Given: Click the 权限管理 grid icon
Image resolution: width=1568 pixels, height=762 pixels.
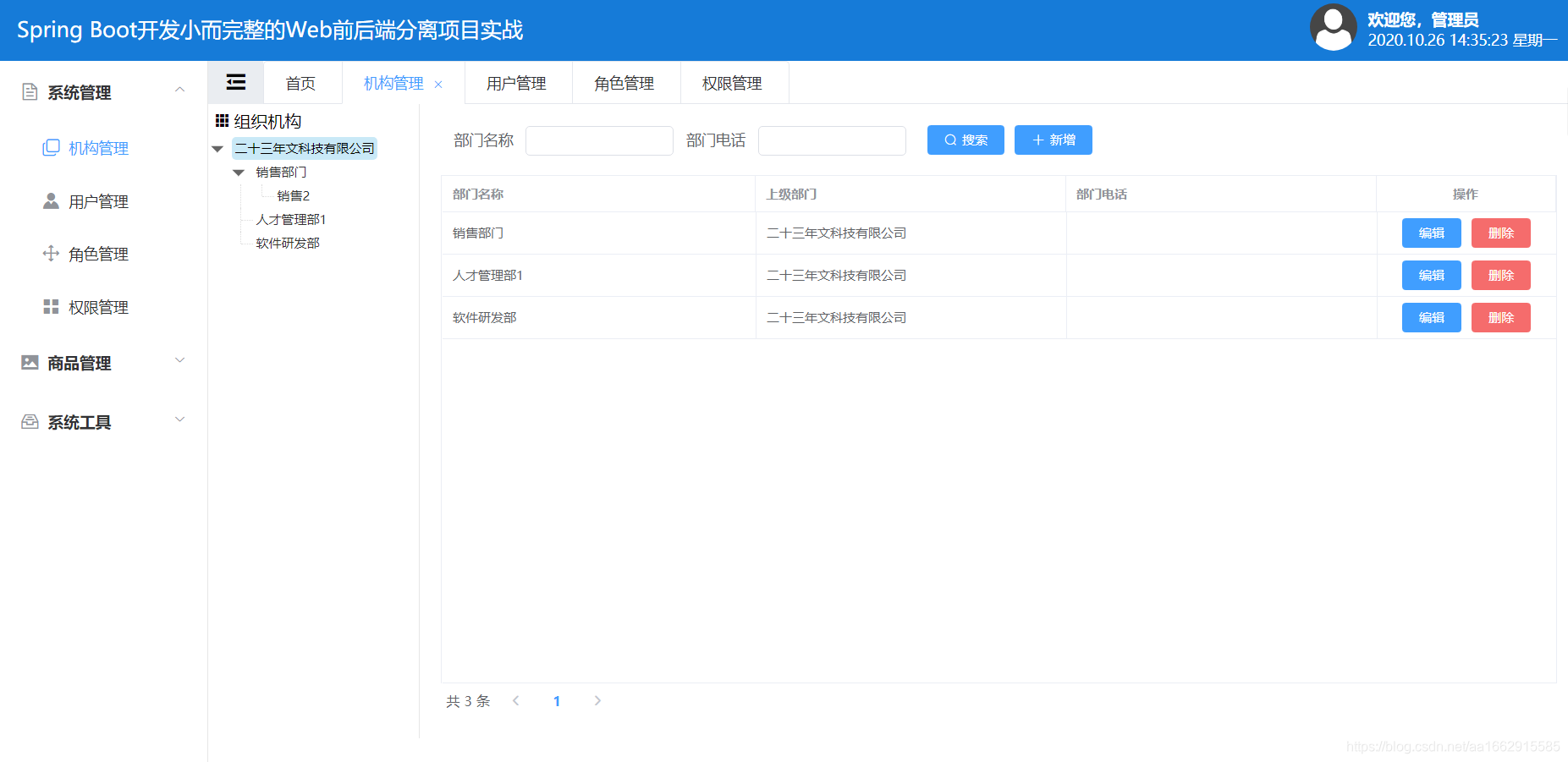Looking at the screenshot, I should coord(52,306).
